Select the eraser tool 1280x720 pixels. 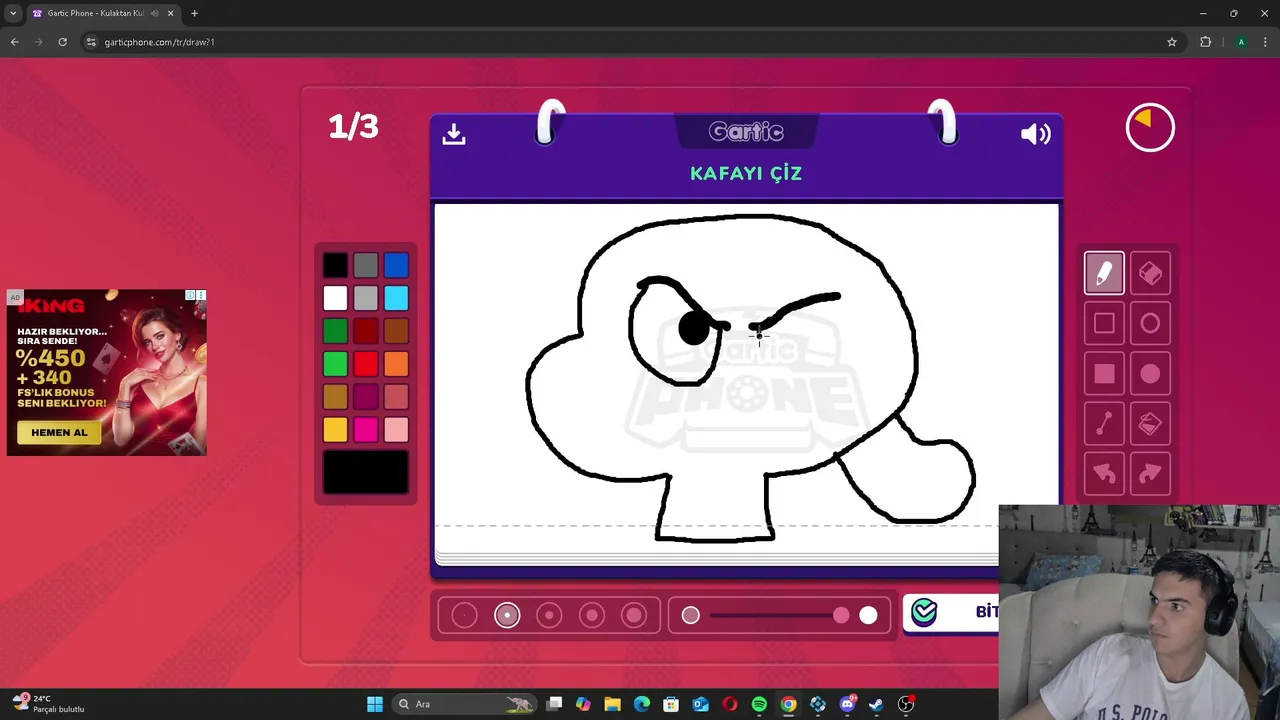(x=1150, y=273)
